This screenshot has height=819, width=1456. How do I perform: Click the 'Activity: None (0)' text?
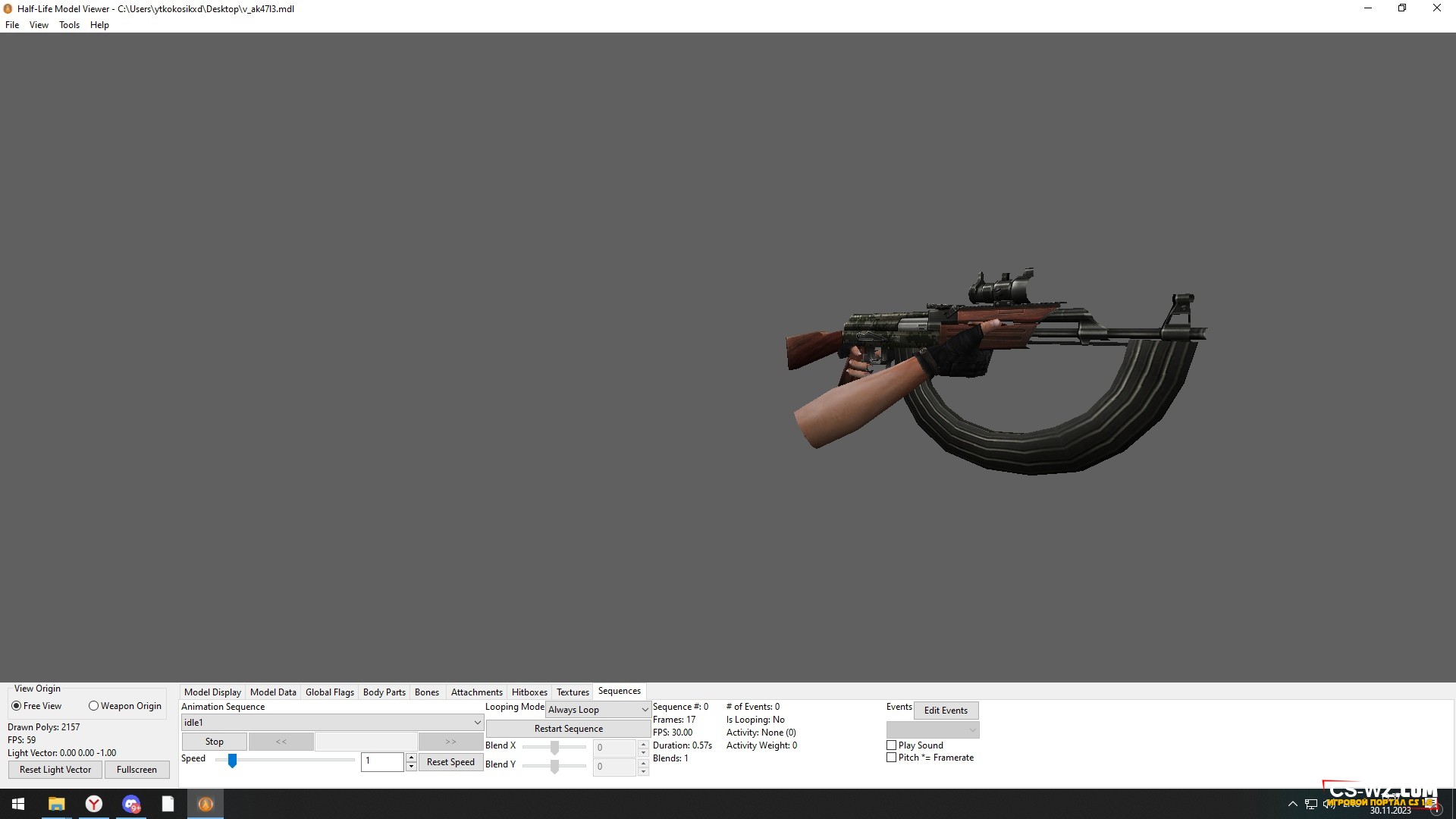761,733
